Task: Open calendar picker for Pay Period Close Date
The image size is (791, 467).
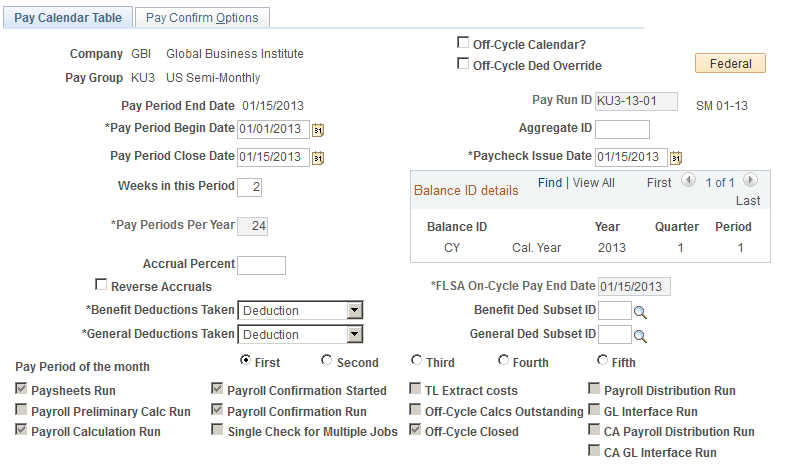Action: pyautogui.click(x=318, y=158)
